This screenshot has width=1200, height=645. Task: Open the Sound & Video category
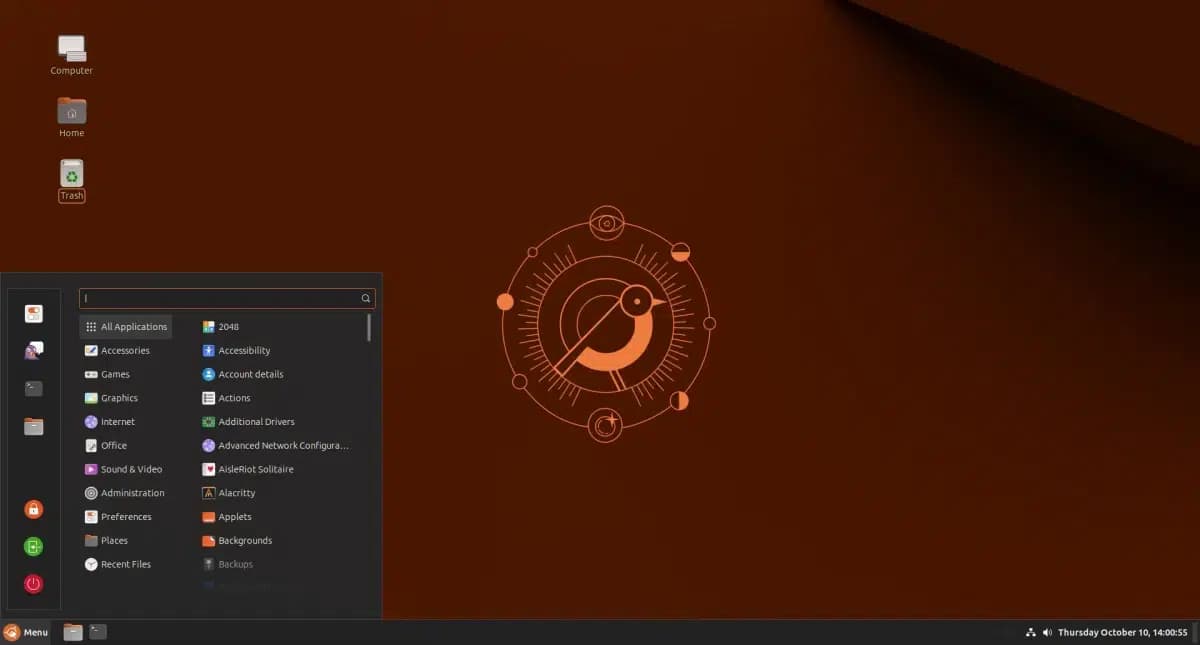point(126,469)
